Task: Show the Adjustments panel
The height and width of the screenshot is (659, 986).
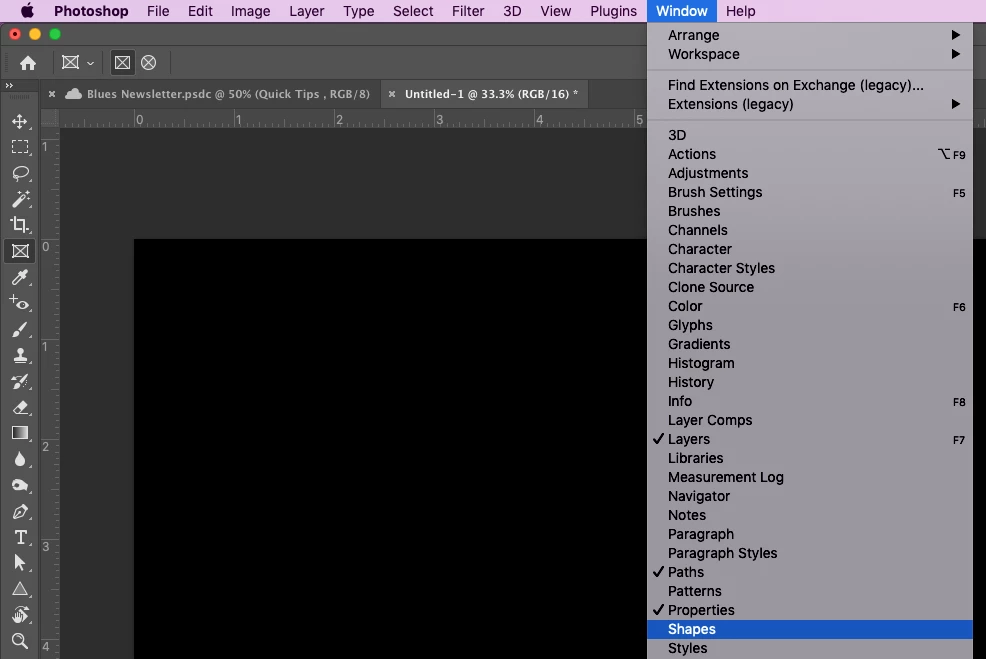Action: 810,174
